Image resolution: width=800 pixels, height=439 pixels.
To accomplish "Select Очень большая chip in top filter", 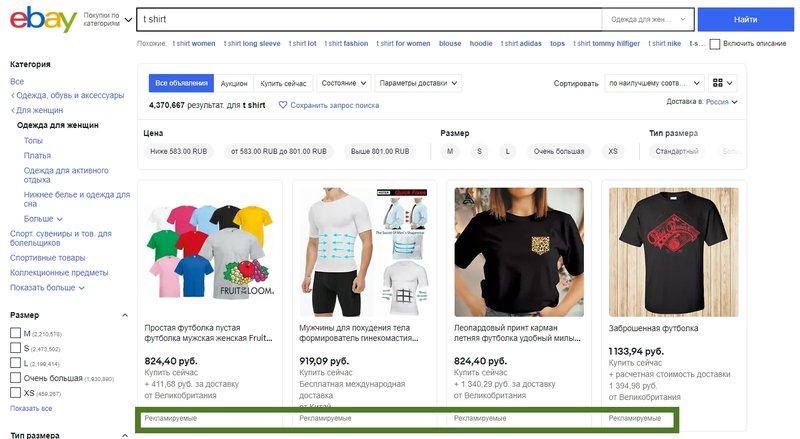I will click(x=559, y=151).
